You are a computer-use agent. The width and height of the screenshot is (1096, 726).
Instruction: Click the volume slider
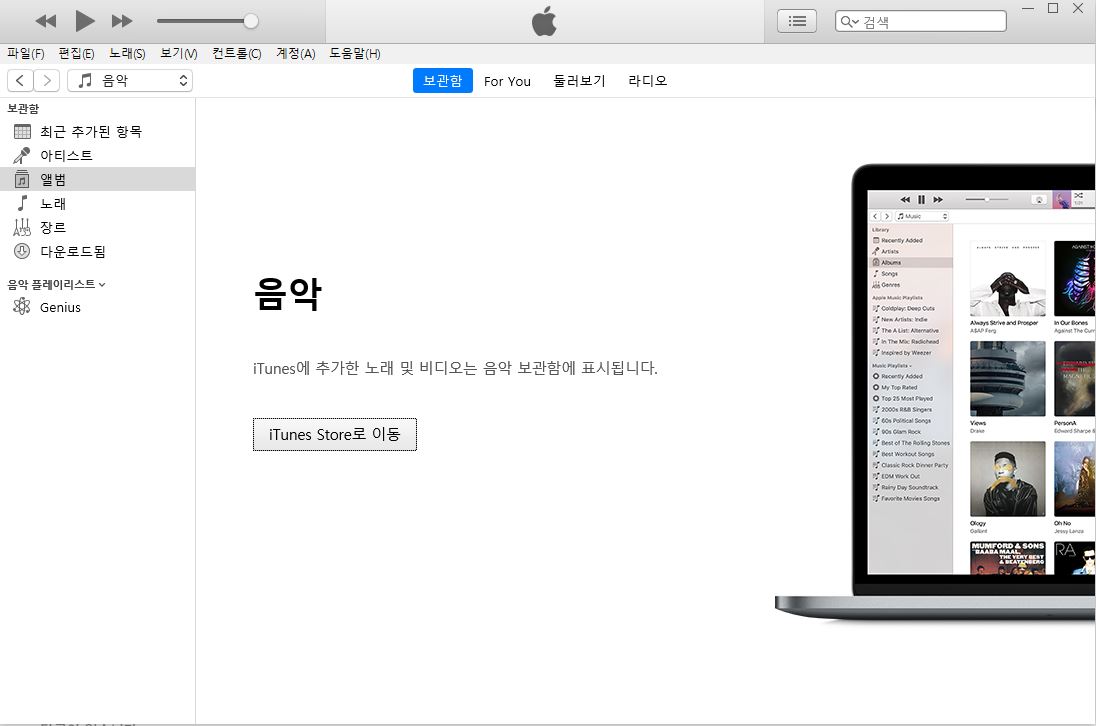pos(207,21)
